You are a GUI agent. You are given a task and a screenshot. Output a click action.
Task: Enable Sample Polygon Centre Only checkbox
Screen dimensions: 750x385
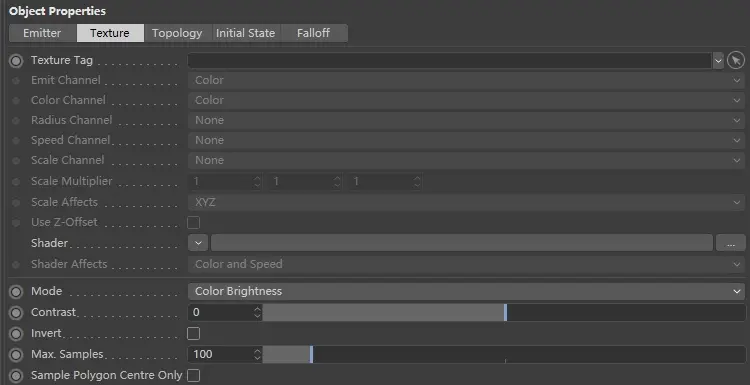pos(194,376)
